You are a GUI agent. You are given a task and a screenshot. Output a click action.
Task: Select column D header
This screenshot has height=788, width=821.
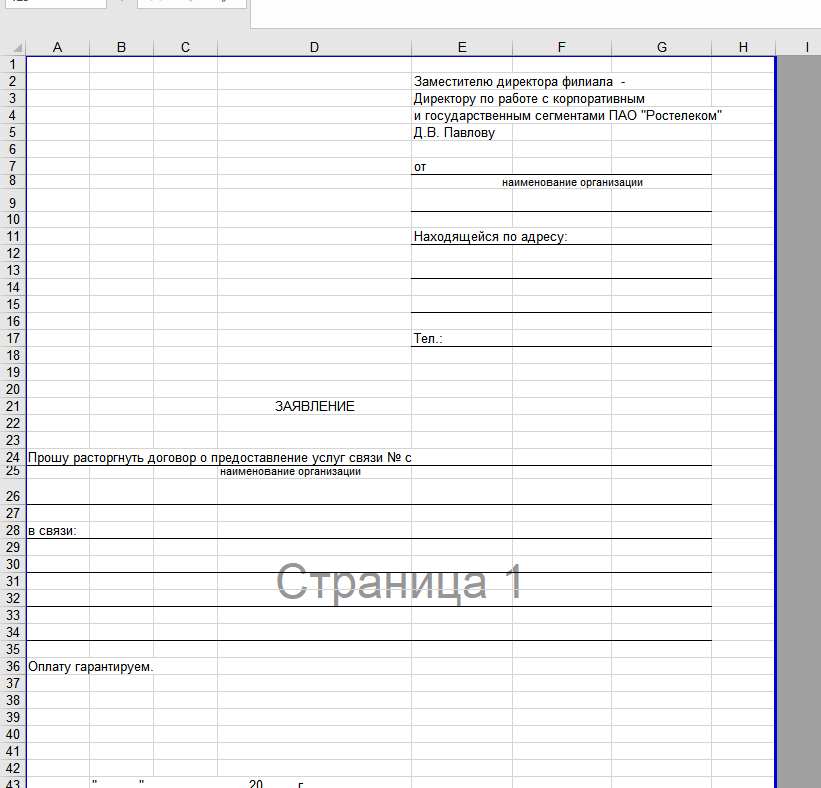pyautogui.click(x=314, y=47)
